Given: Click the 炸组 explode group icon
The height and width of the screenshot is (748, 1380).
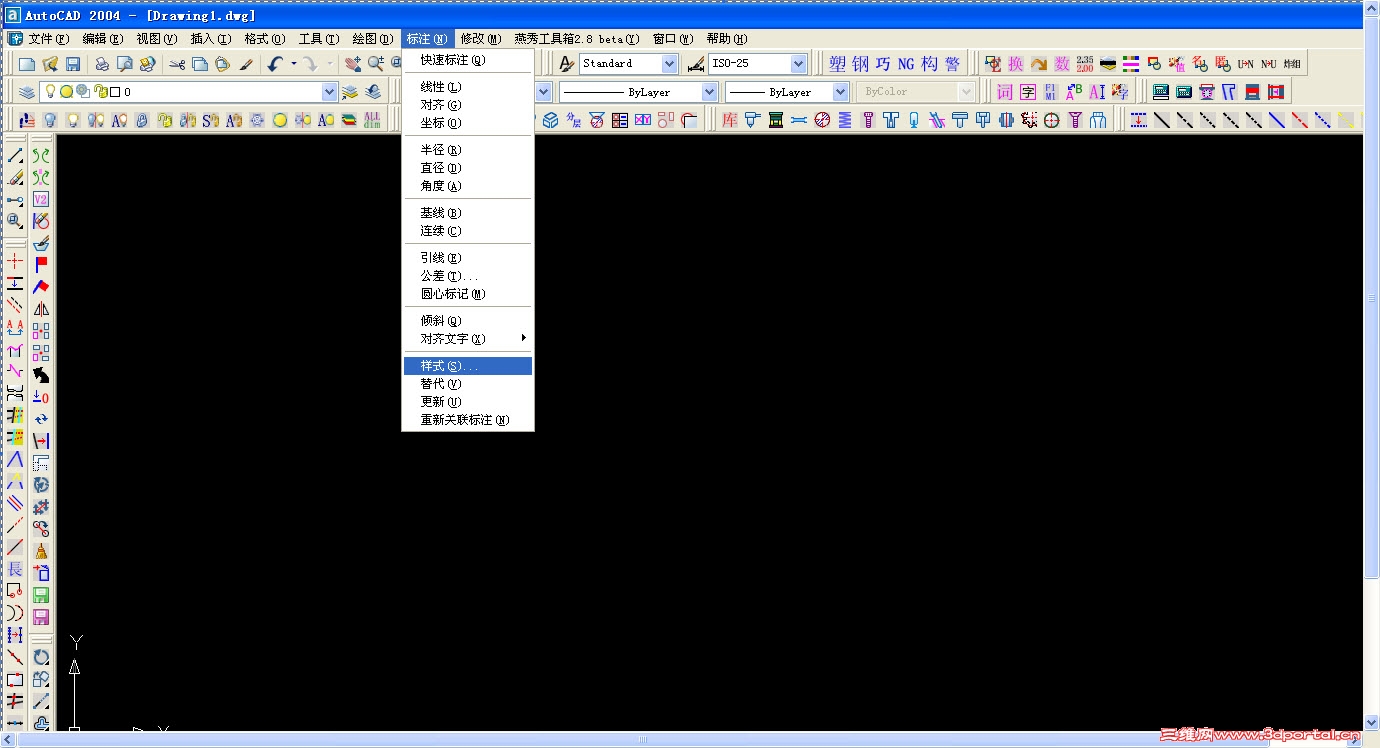Looking at the screenshot, I should click(1292, 64).
